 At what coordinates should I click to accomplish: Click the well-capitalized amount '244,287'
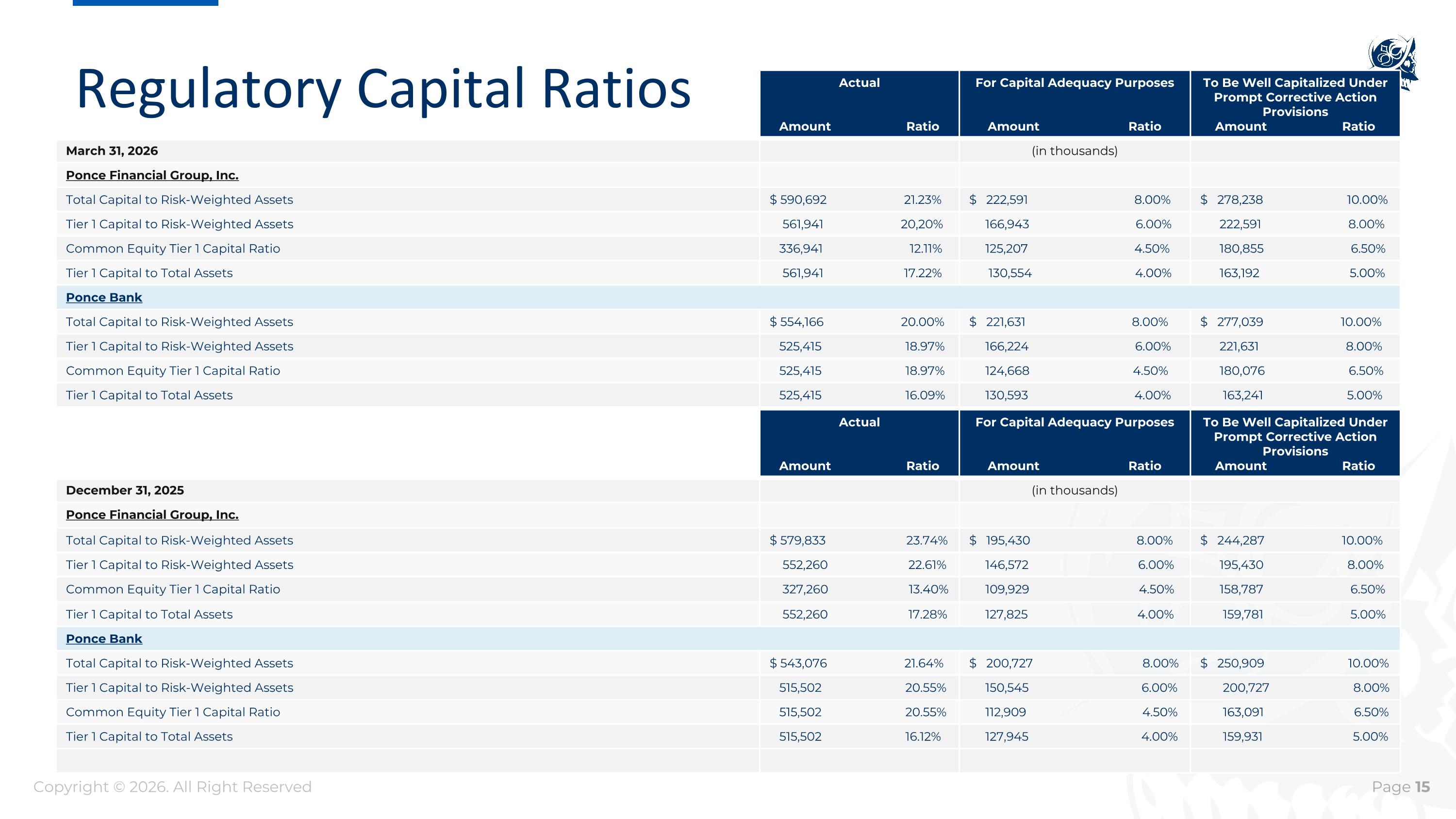pyautogui.click(x=1240, y=540)
